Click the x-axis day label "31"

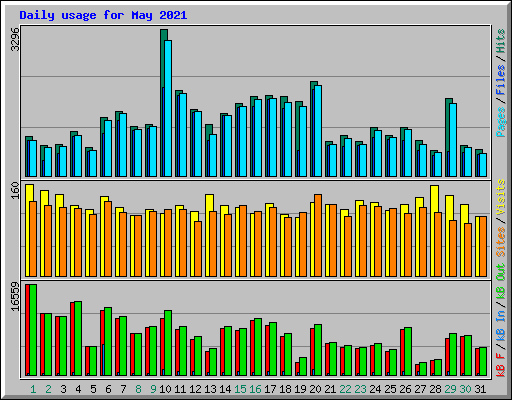point(480,389)
